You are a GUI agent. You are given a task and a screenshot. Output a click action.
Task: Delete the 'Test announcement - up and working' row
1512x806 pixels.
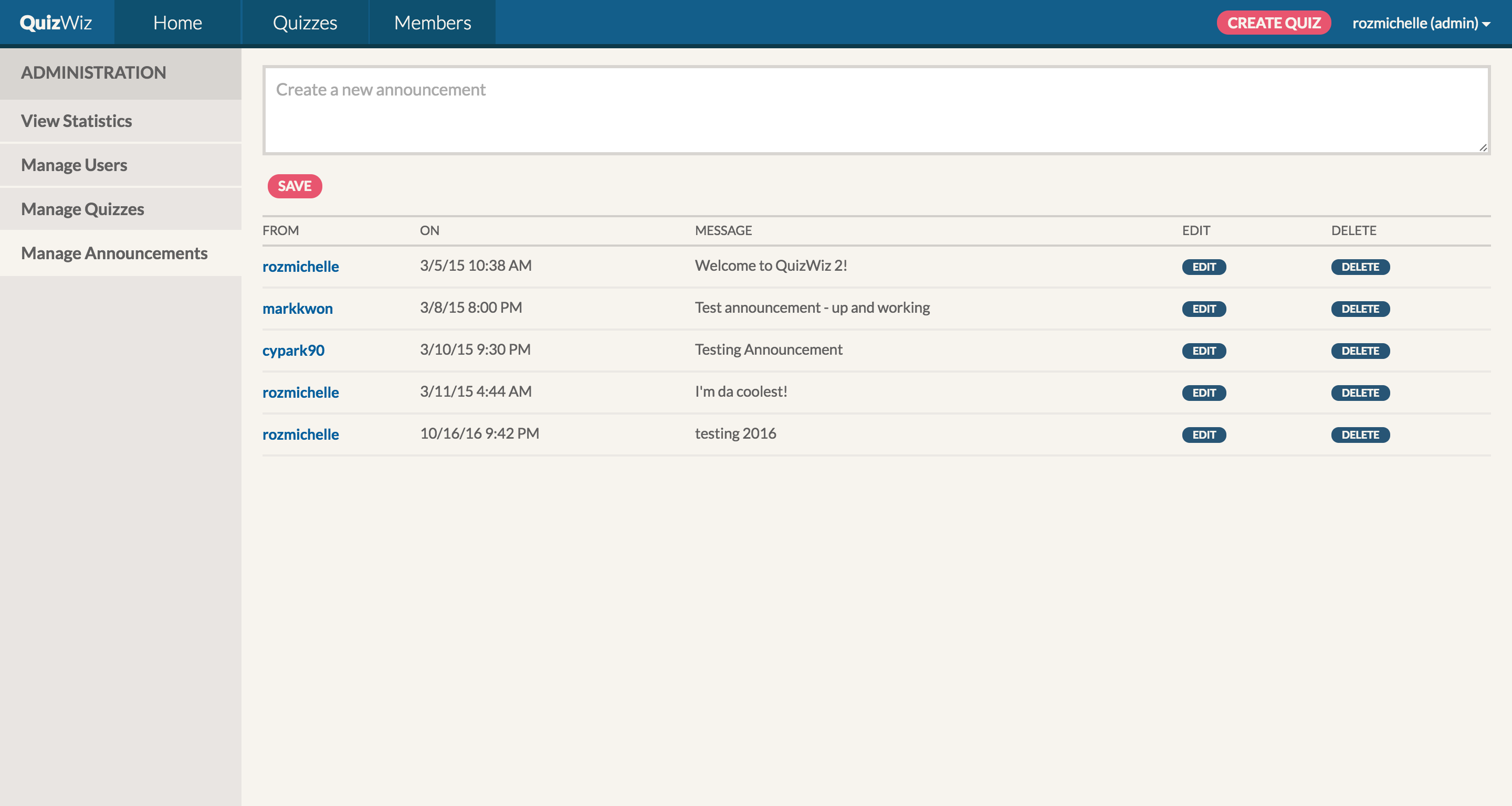point(1359,309)
